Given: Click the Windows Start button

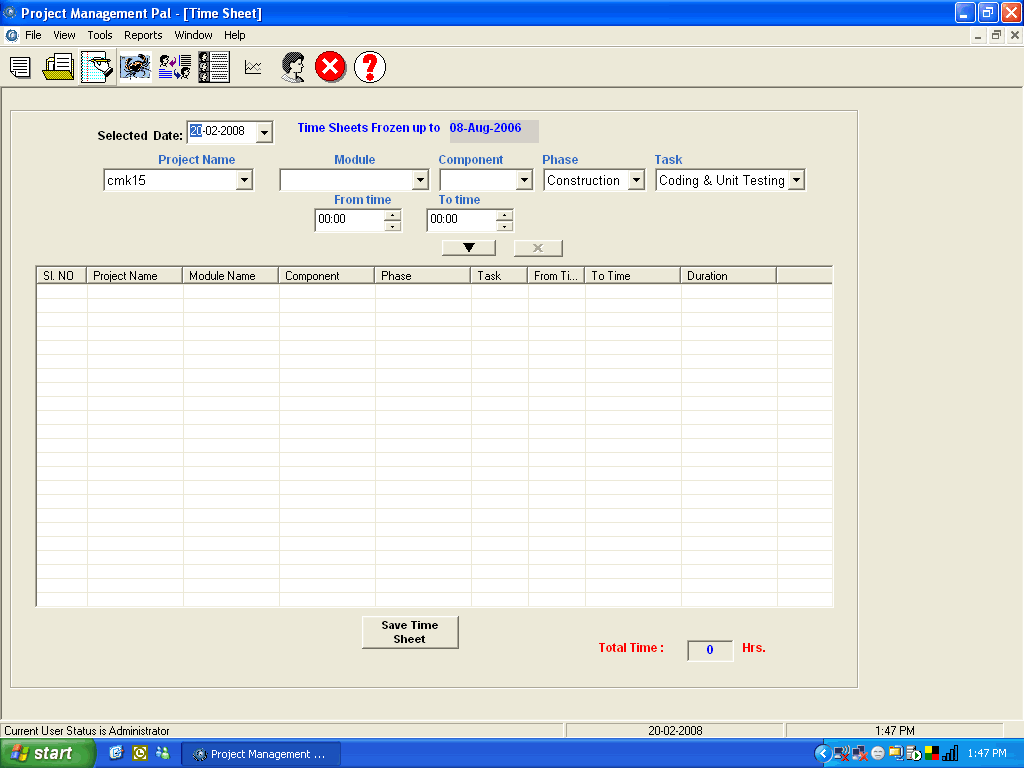Looking at the screenshot, I should 47,754.
